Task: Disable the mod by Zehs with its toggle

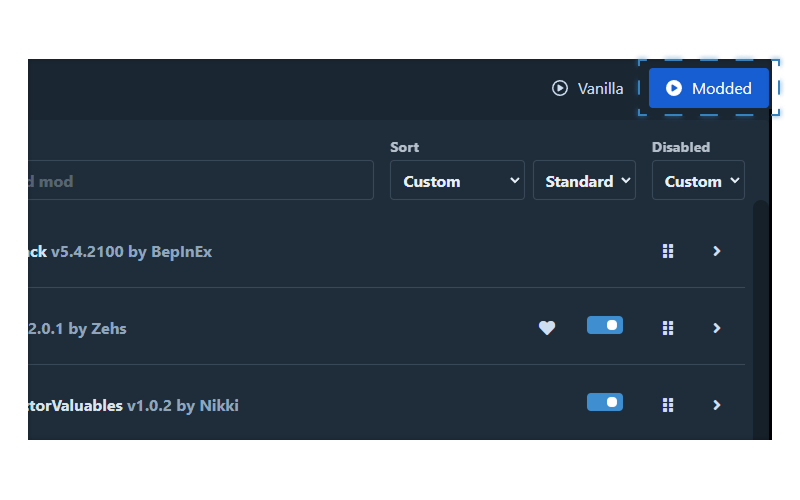Action: coord(605,325)
